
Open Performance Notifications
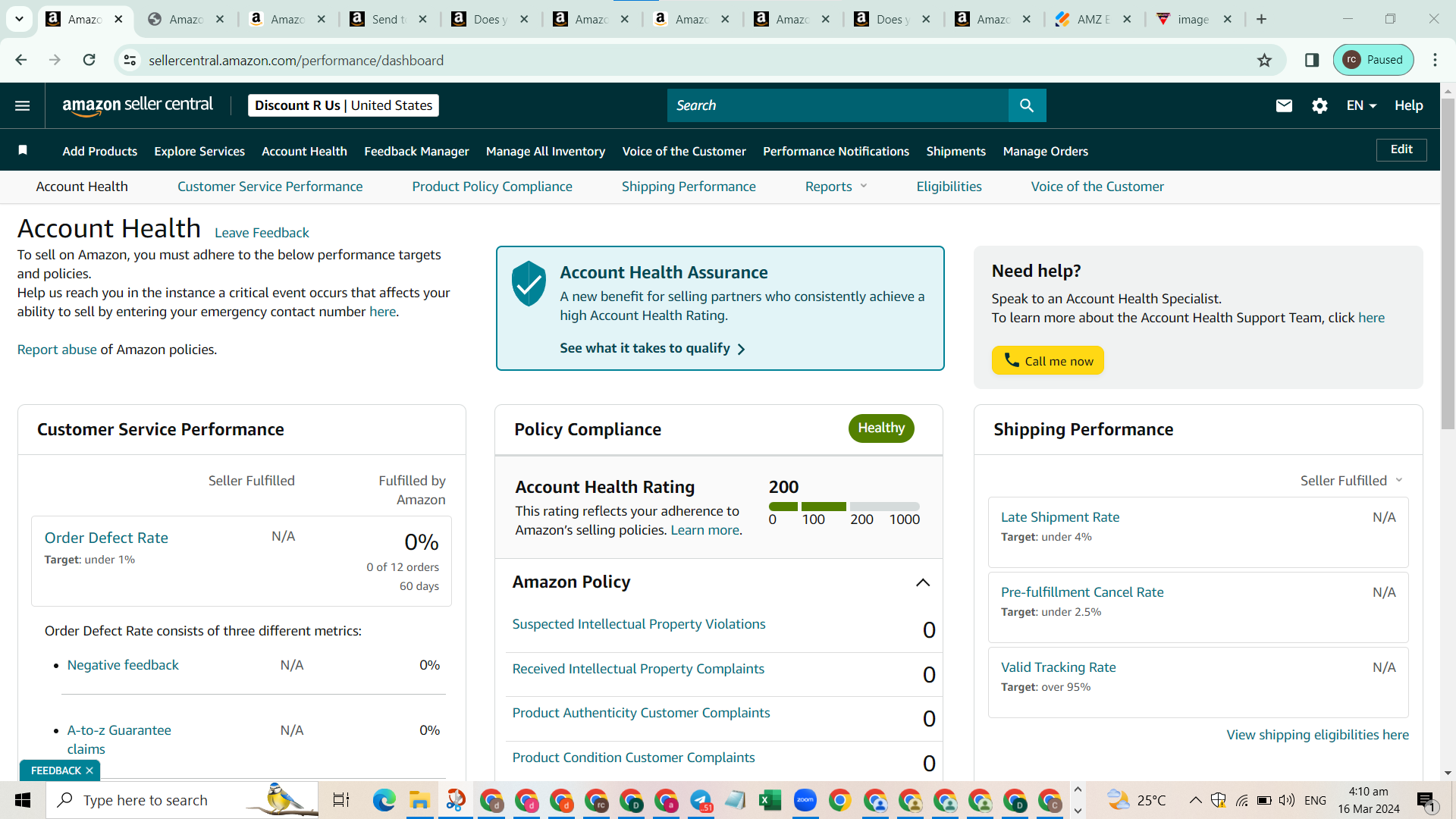[x=836, y=151]
